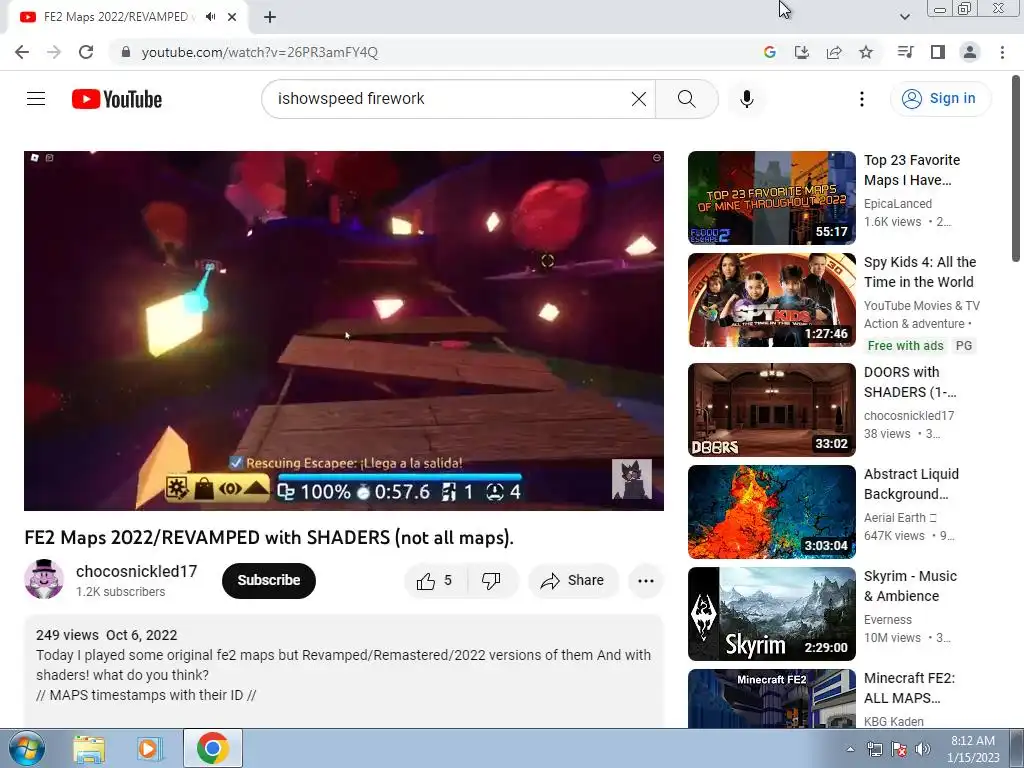Show hidden system tray icons
The image size is (1024, 768).
tap(850, 749)
